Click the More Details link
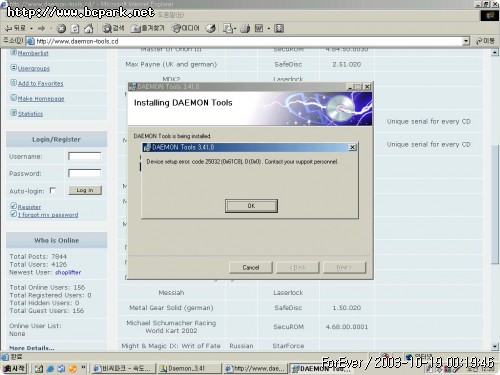This screenshot has width=500, height=375. coord(32,348)
